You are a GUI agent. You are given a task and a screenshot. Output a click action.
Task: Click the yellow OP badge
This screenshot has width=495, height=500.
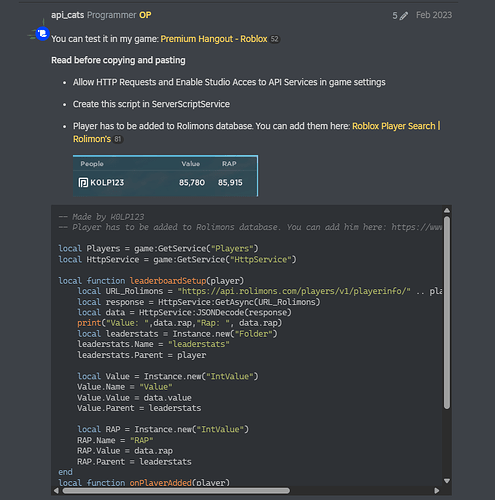click(x=145, y=15)
